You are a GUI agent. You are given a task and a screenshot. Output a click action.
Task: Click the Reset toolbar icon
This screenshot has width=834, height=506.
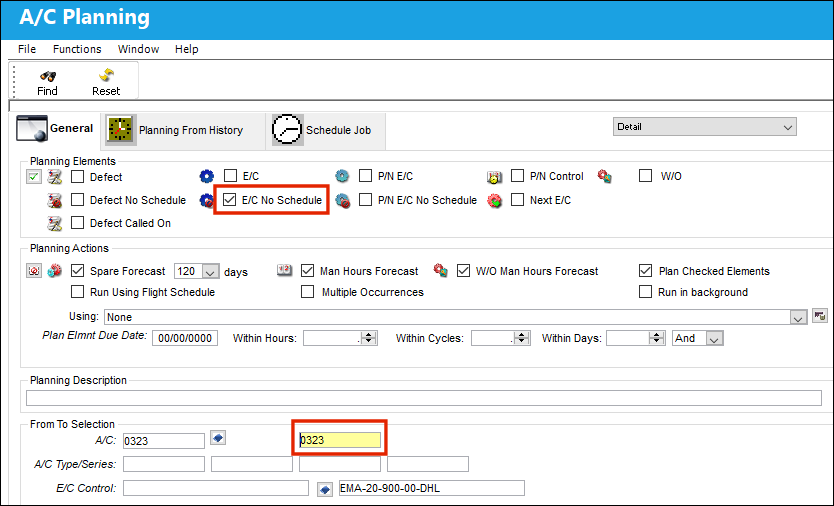coord(107,75)
